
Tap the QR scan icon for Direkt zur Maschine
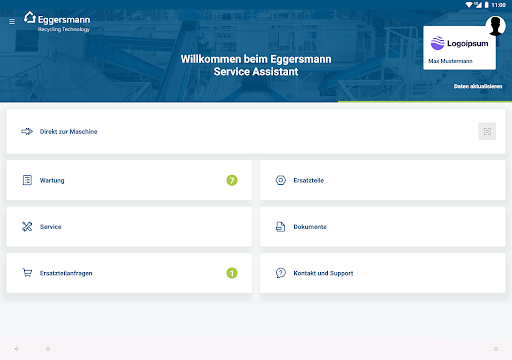coord(487,131)
